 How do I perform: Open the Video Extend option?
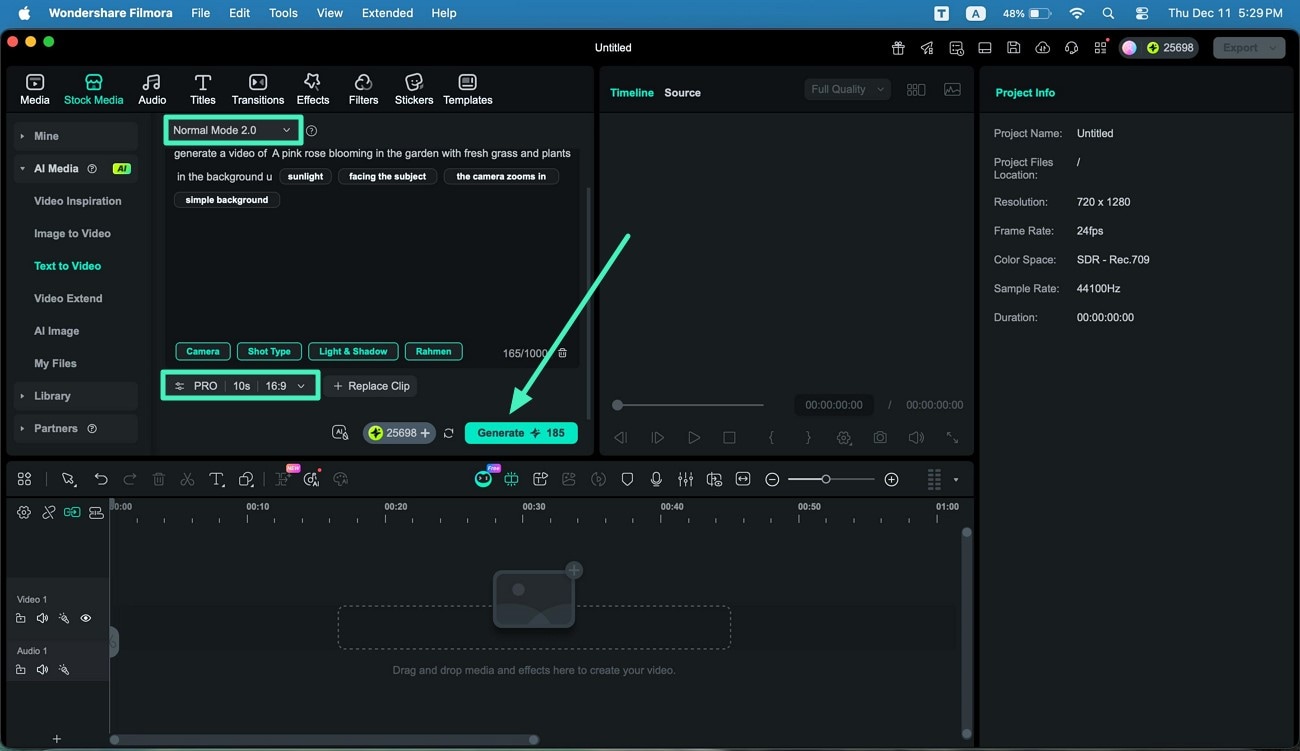(x=68, y=299)
